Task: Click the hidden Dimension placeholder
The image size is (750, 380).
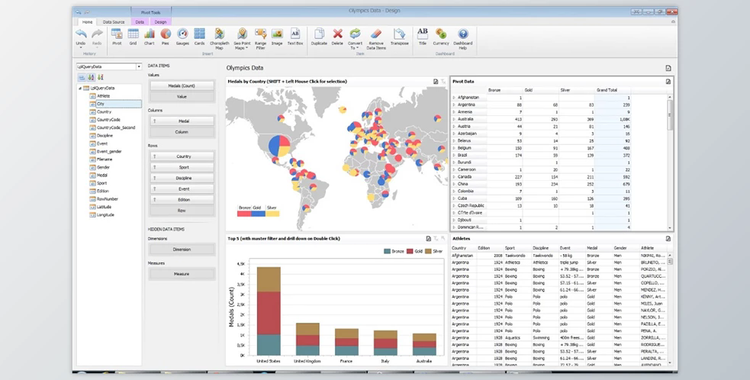Action: point(182,249)
